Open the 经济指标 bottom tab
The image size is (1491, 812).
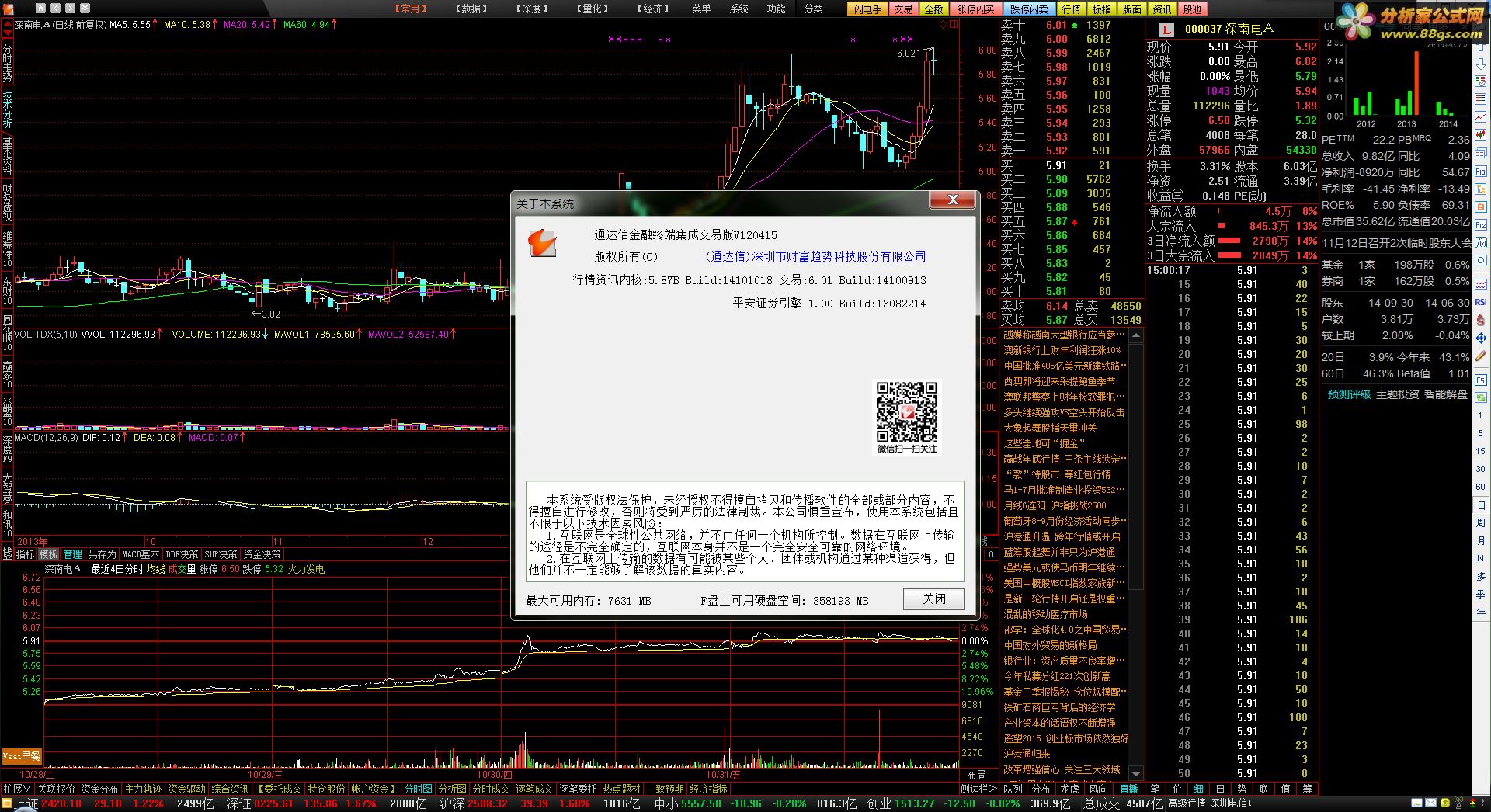(708, 789)
